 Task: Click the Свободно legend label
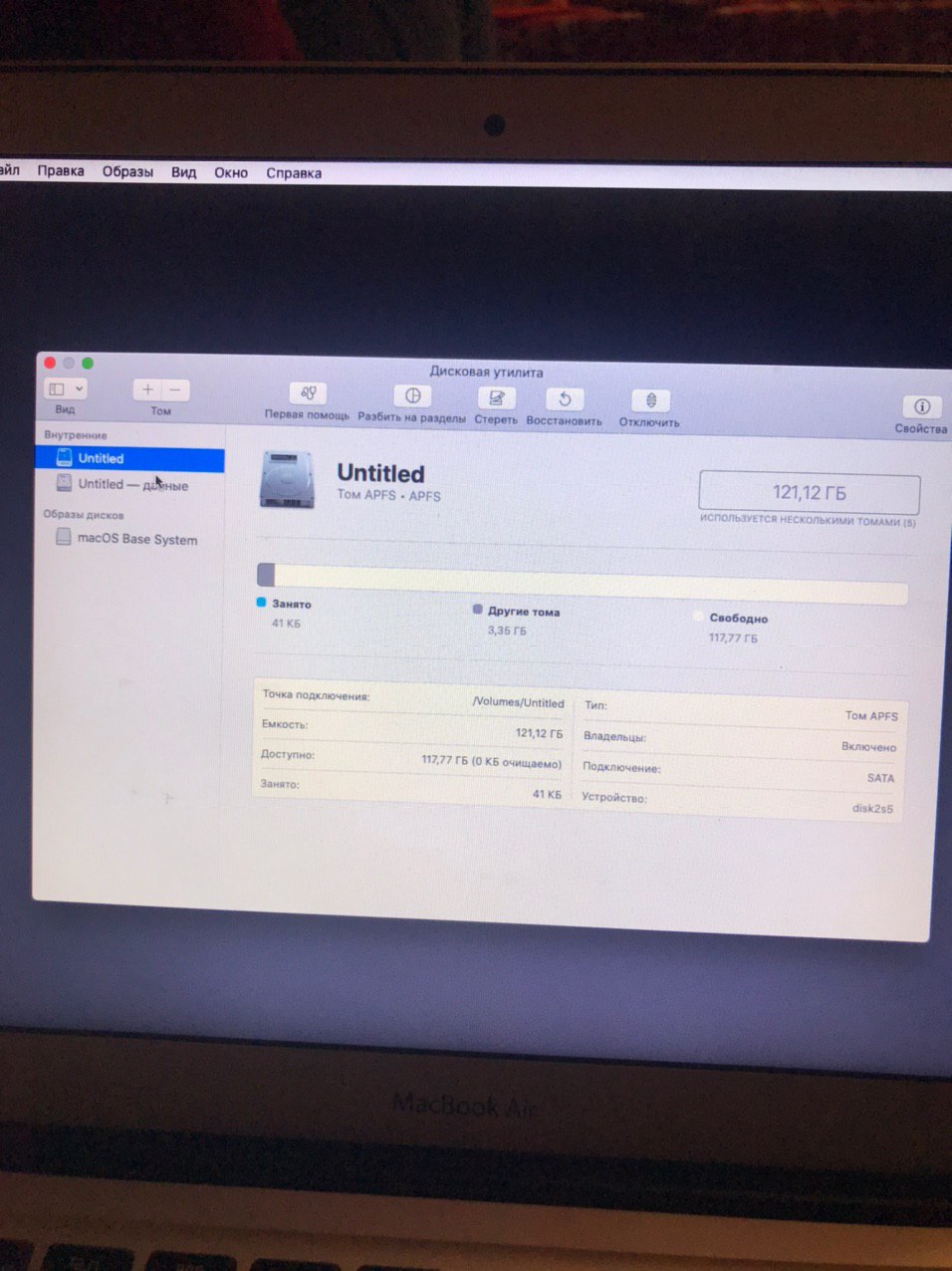tap(738, 618)
